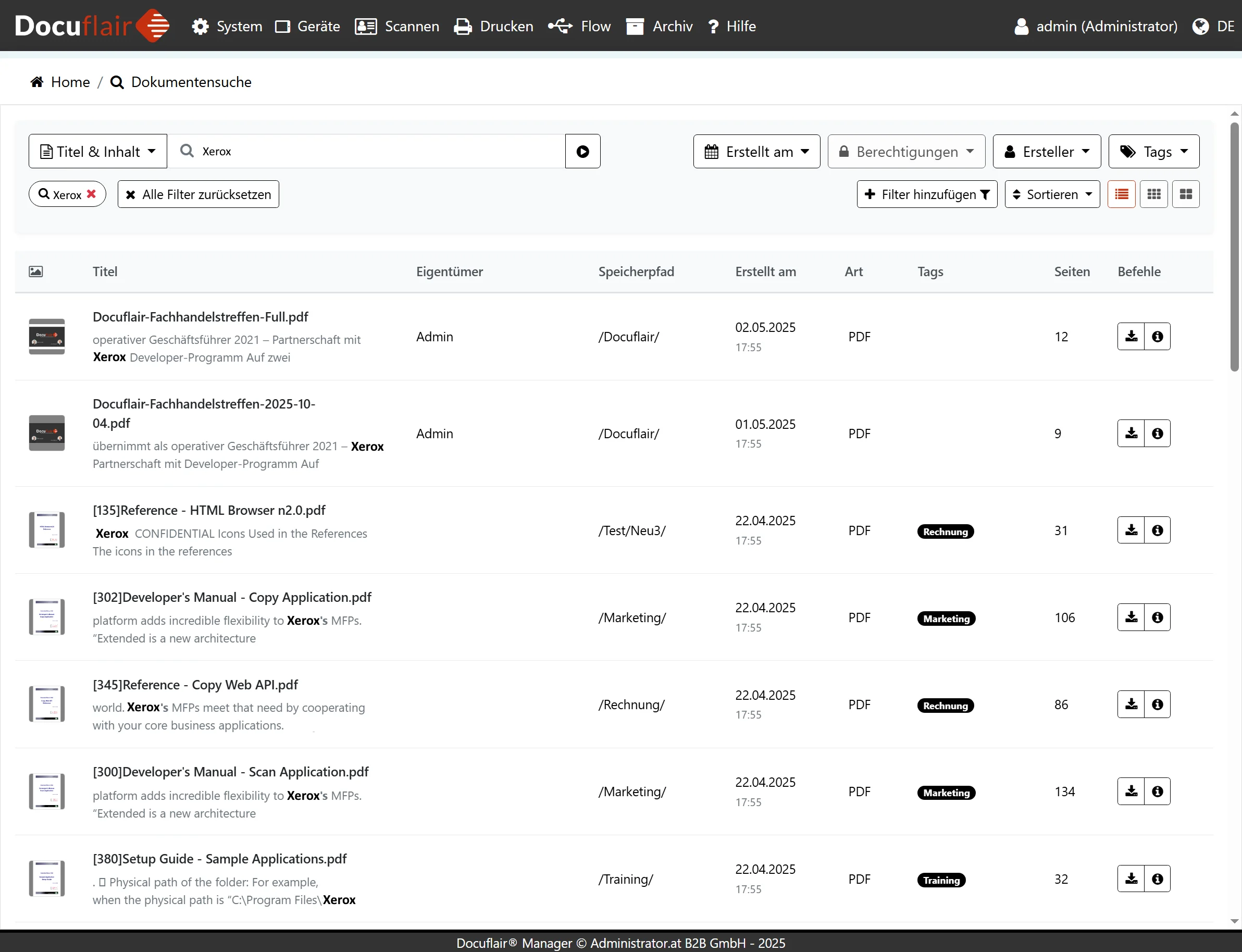Show info for Copy Application manual
Image resolution: width=1242 pixels, height=952 pixels.
1157,617
